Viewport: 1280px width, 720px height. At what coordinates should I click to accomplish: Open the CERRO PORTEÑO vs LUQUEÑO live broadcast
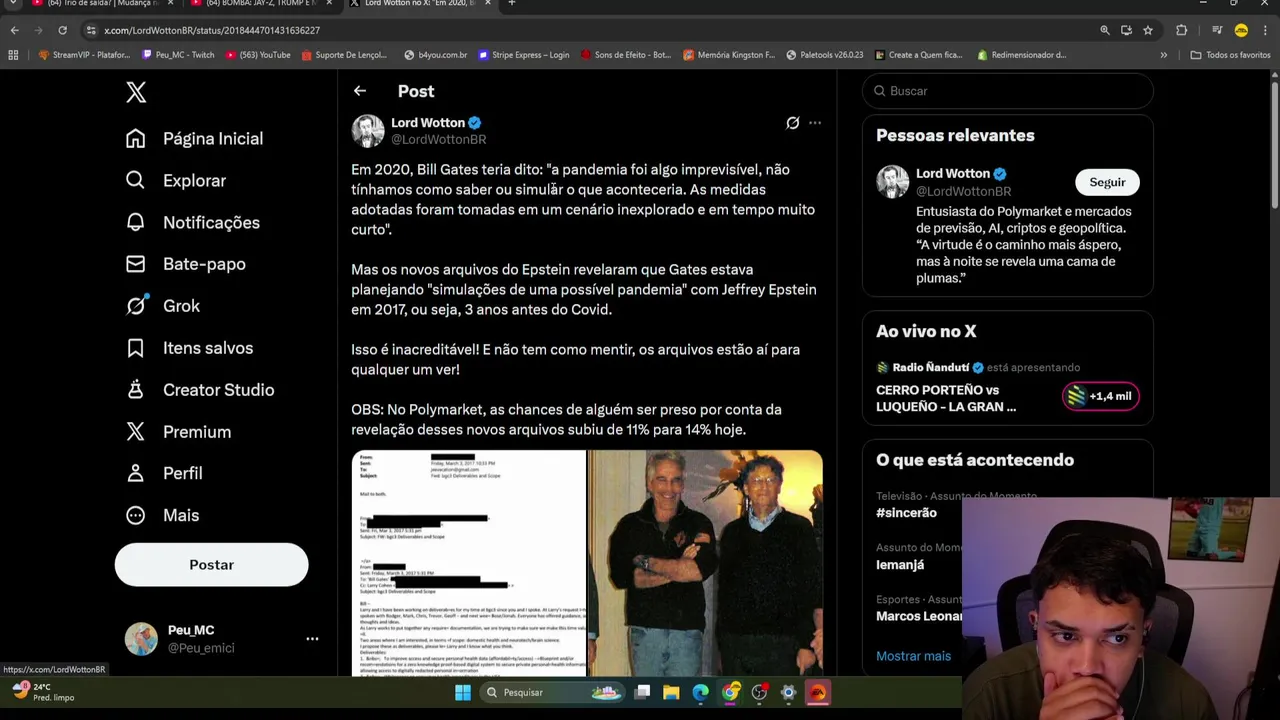pyautogui.click(x=946, y=398)
